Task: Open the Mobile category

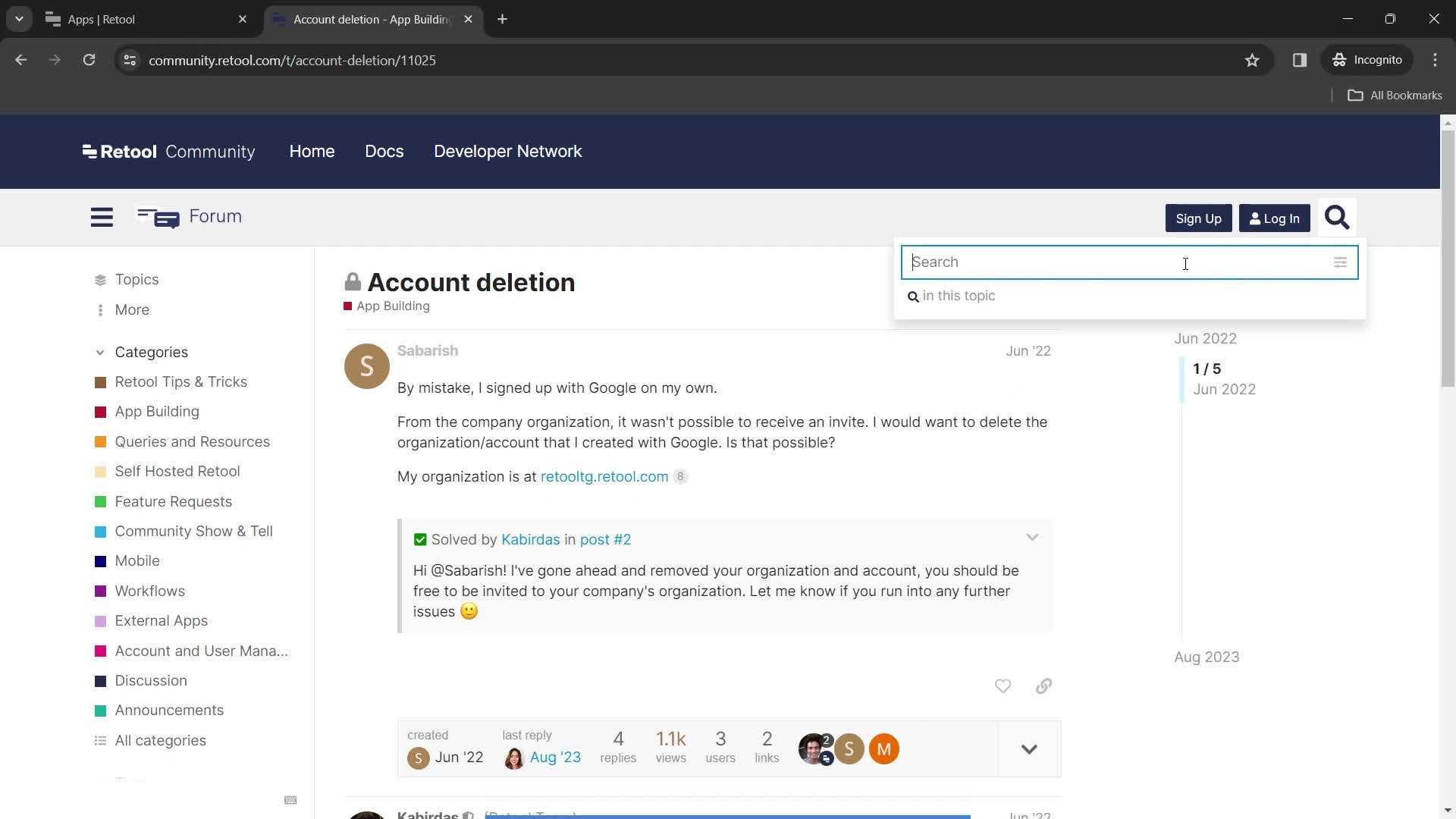Action: click(137, 561)
